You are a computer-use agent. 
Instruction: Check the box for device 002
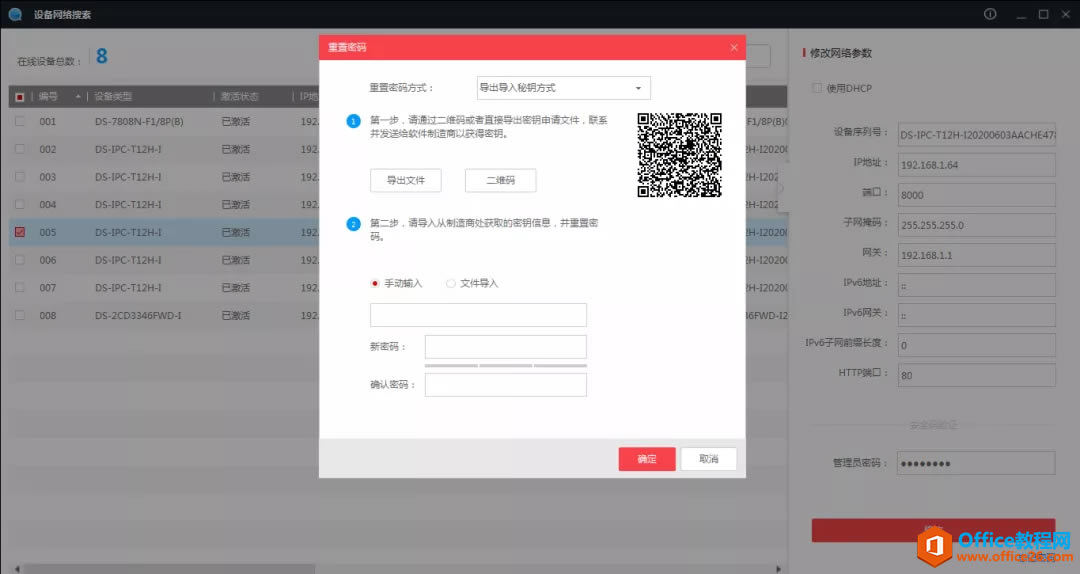(x=20, y=149)
